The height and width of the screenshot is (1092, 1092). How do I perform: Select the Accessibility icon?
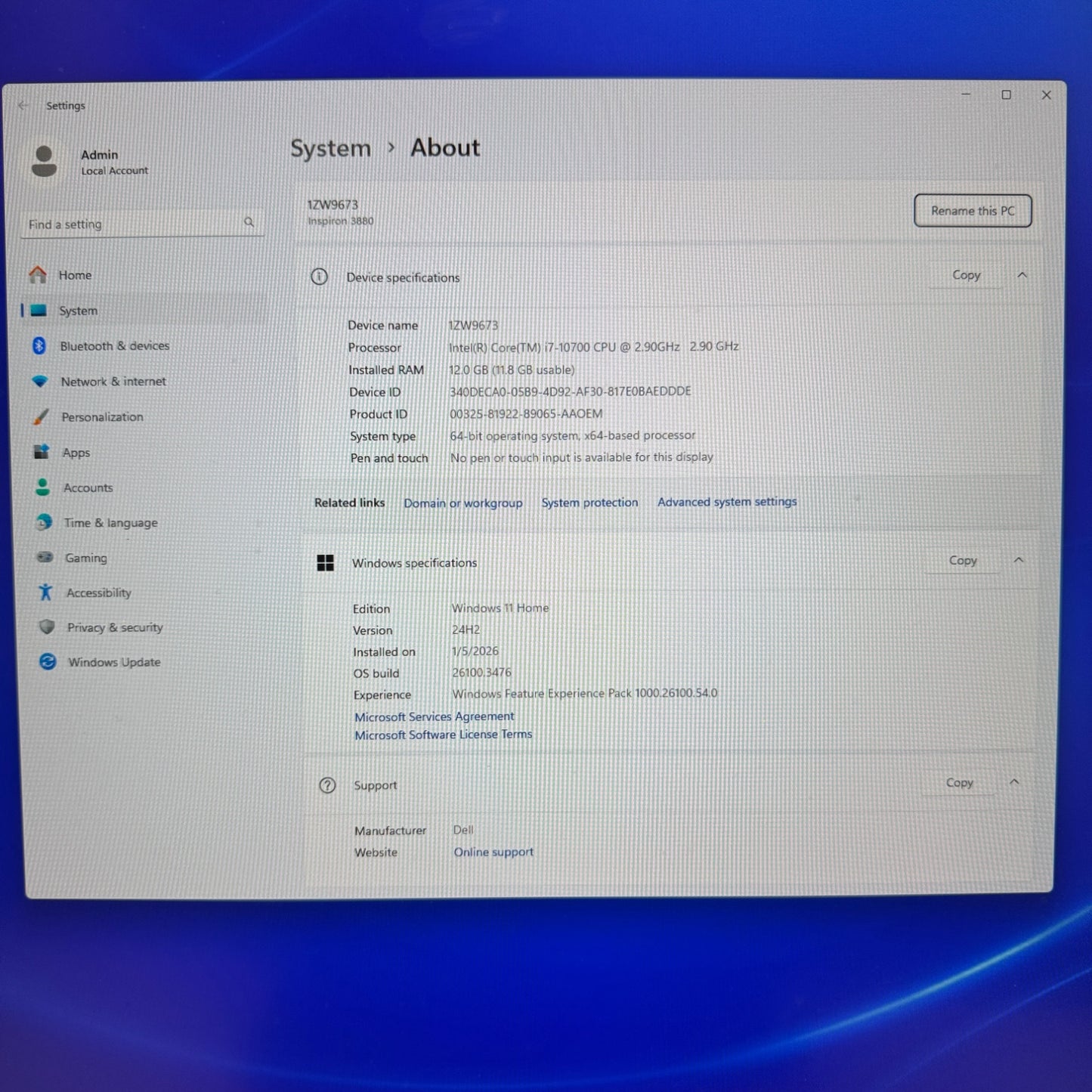(x=46, y=592)
